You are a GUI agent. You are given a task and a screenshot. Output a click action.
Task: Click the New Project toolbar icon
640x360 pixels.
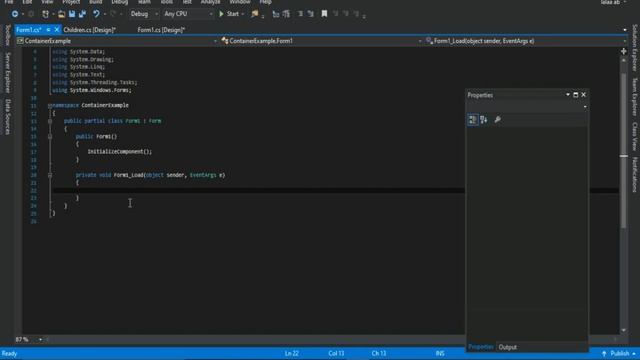pyautogui.click(x=45, y=14)
